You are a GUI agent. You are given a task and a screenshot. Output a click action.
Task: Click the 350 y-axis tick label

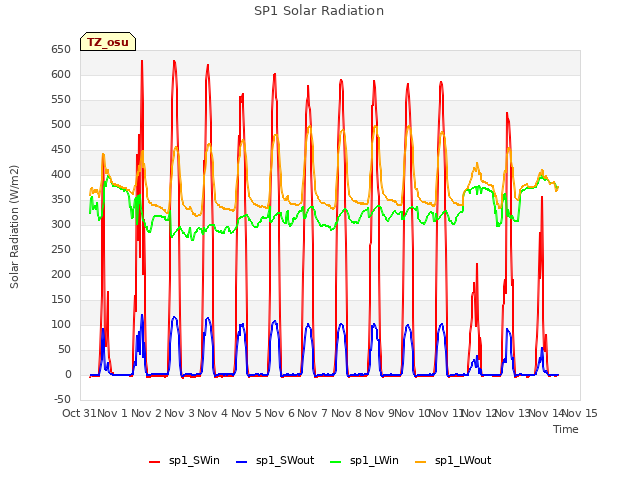(61, 200)
